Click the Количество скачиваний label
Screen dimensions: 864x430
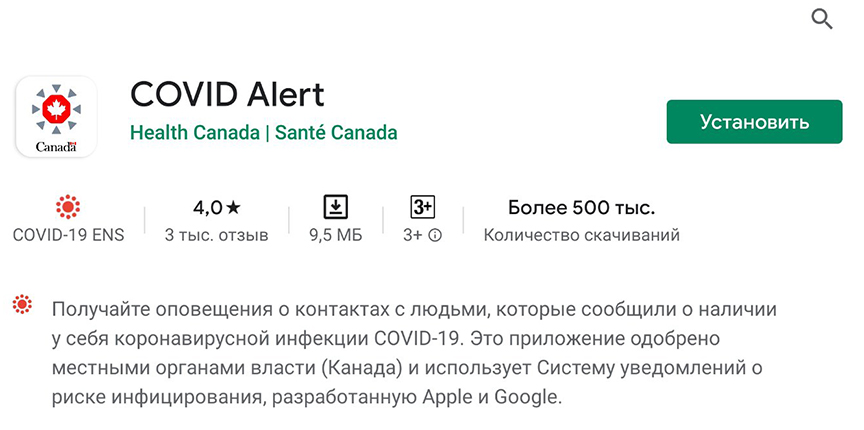(581, 236)
